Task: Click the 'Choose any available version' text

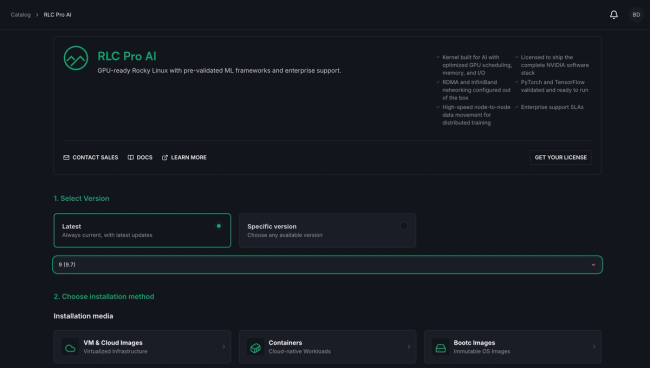Action: pos(285,235)
